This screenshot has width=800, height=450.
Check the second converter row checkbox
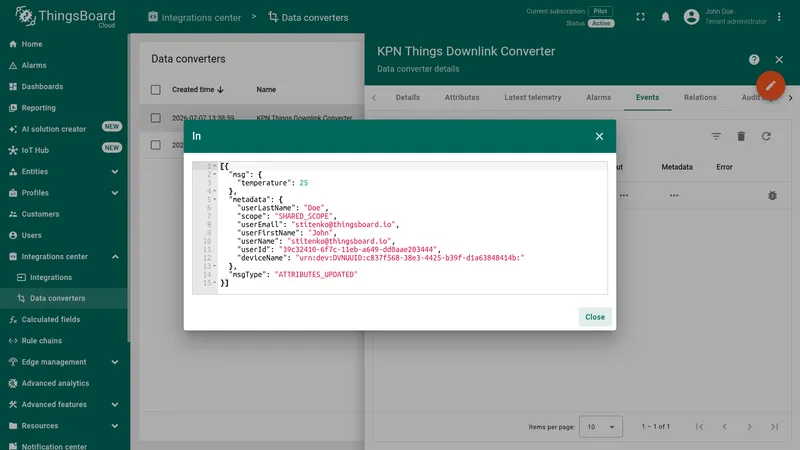156,145
